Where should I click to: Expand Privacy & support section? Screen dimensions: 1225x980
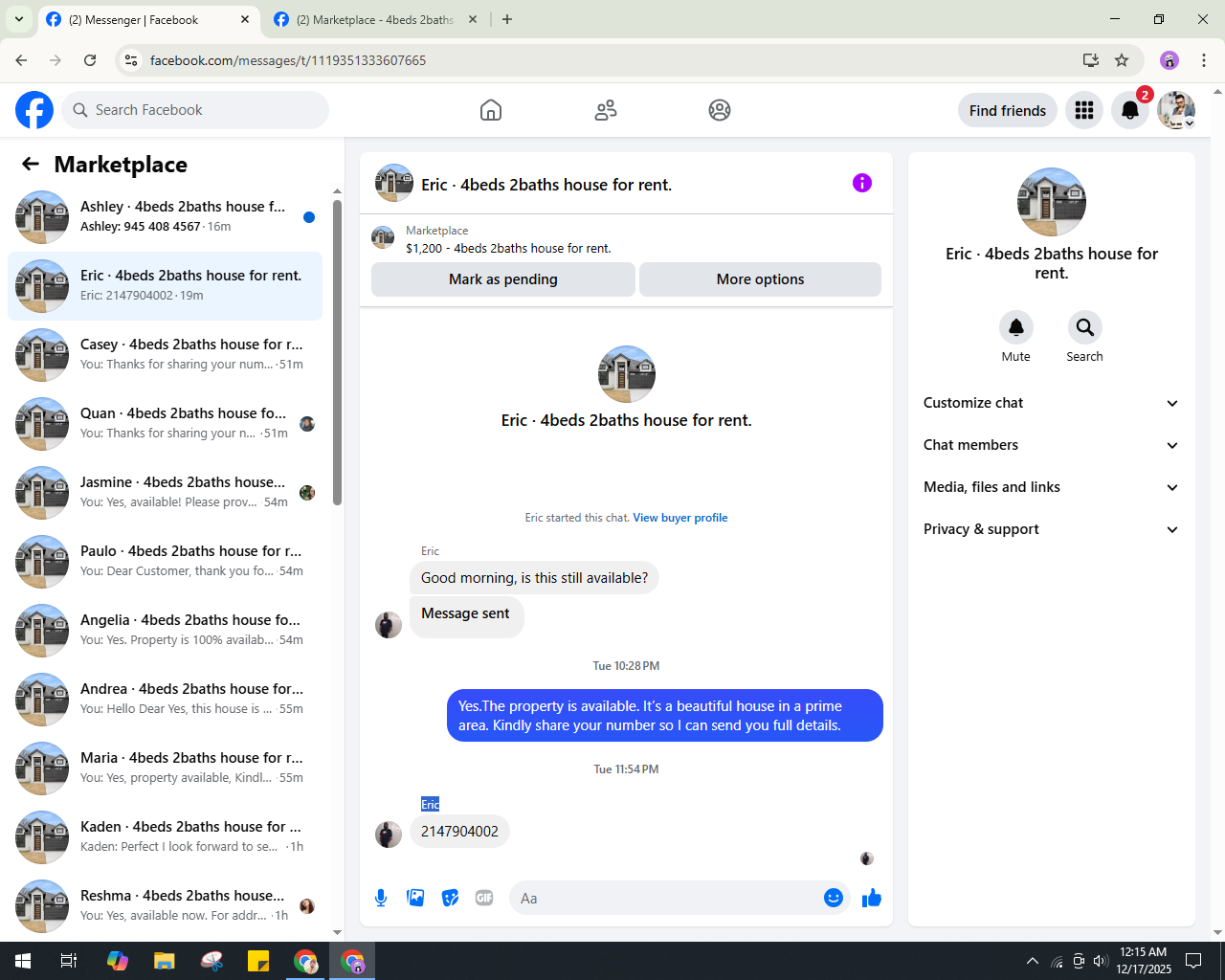[x=1052, y=529]
